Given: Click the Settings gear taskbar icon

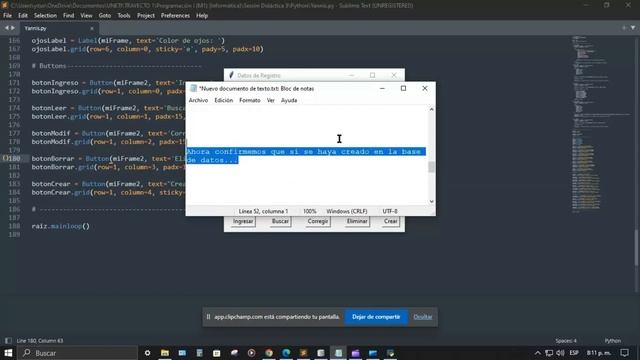Looking at the screenshot, I should 147,353.
